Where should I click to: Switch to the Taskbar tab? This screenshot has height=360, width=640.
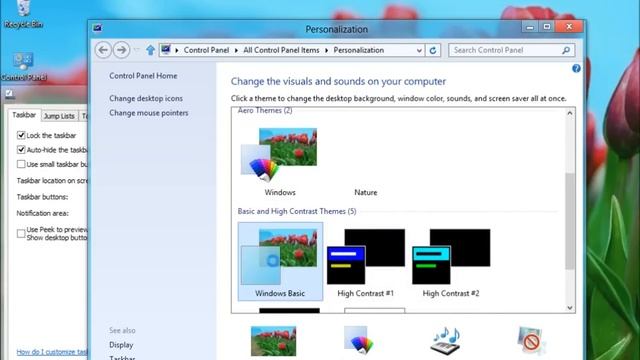coord(24,115)
